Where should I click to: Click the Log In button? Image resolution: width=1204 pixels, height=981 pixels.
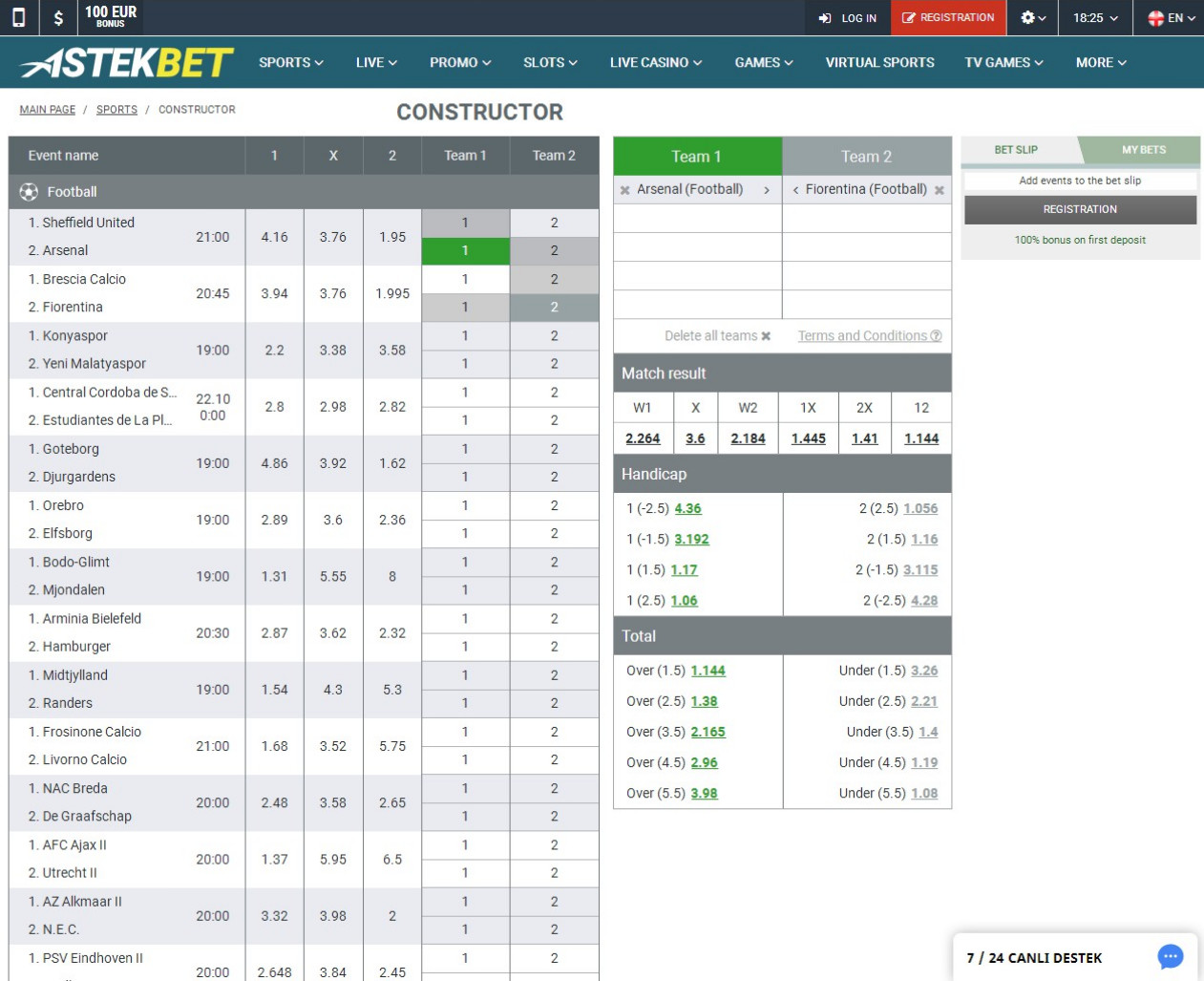pos(848,17)
